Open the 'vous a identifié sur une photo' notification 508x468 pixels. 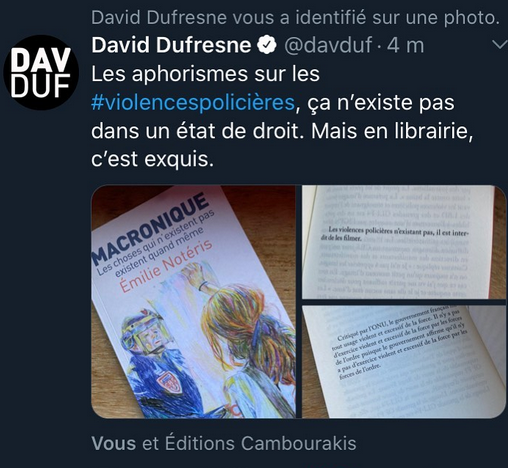pos(295,17)
